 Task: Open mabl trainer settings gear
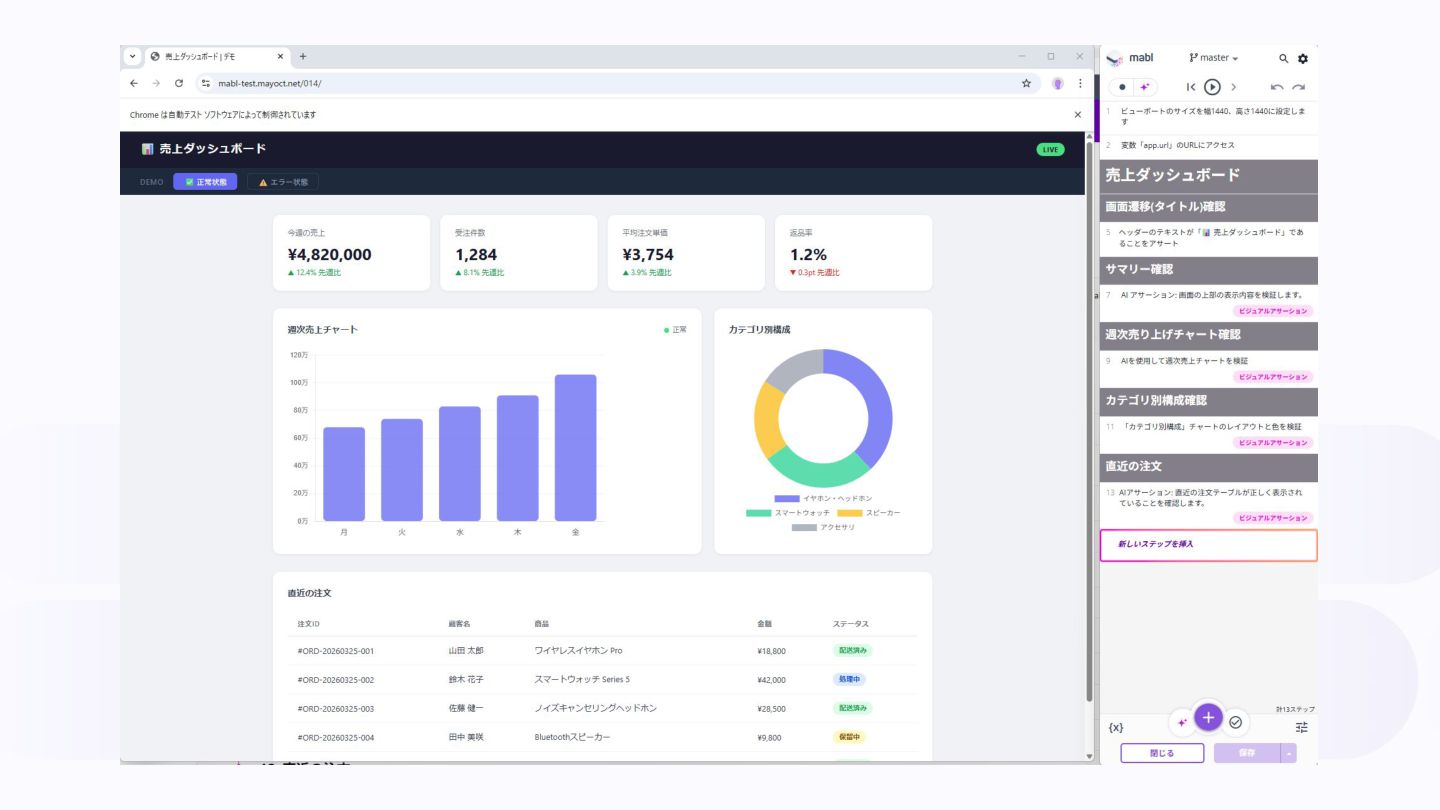tap(1302, 59)
